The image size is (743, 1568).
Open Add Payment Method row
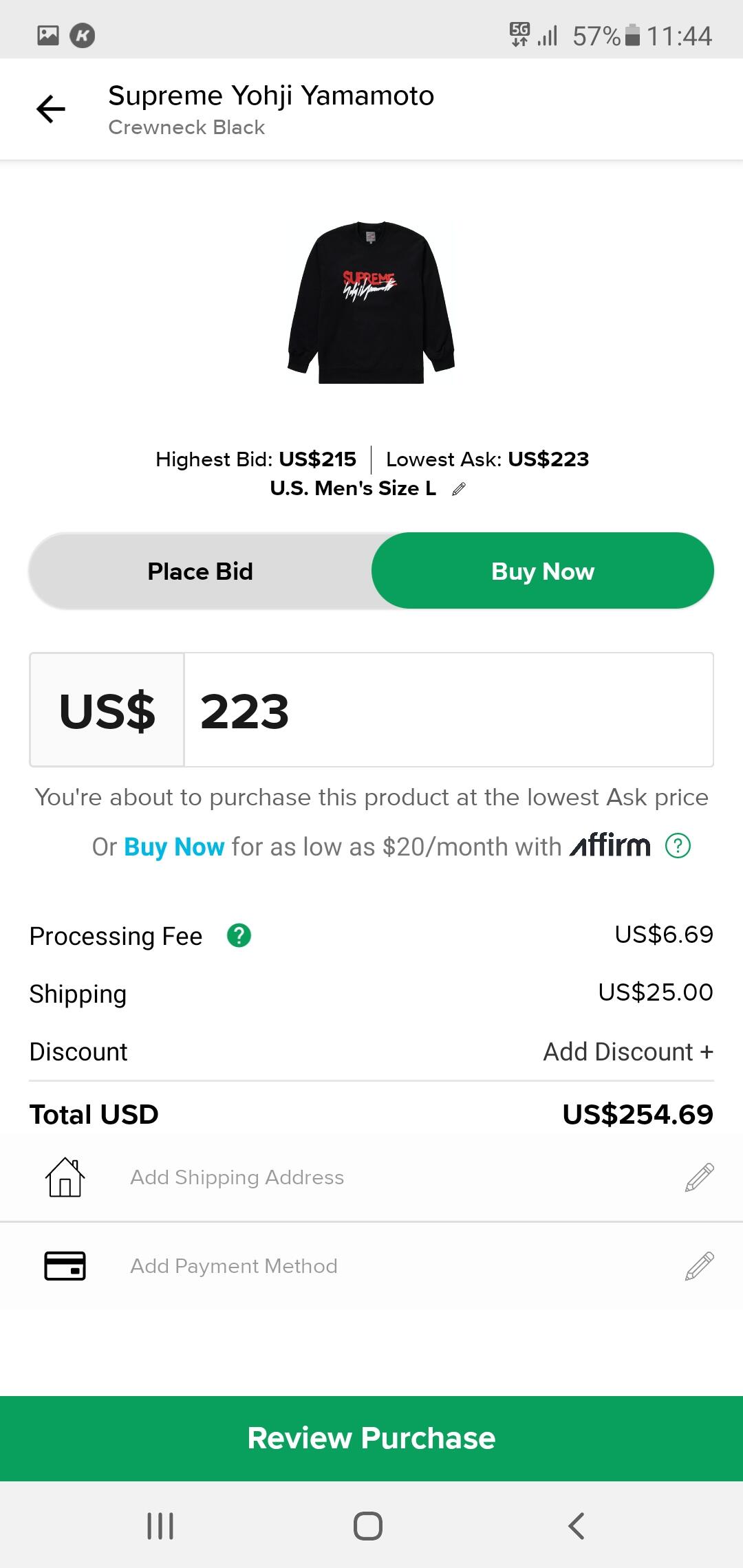coord(234,1265)
